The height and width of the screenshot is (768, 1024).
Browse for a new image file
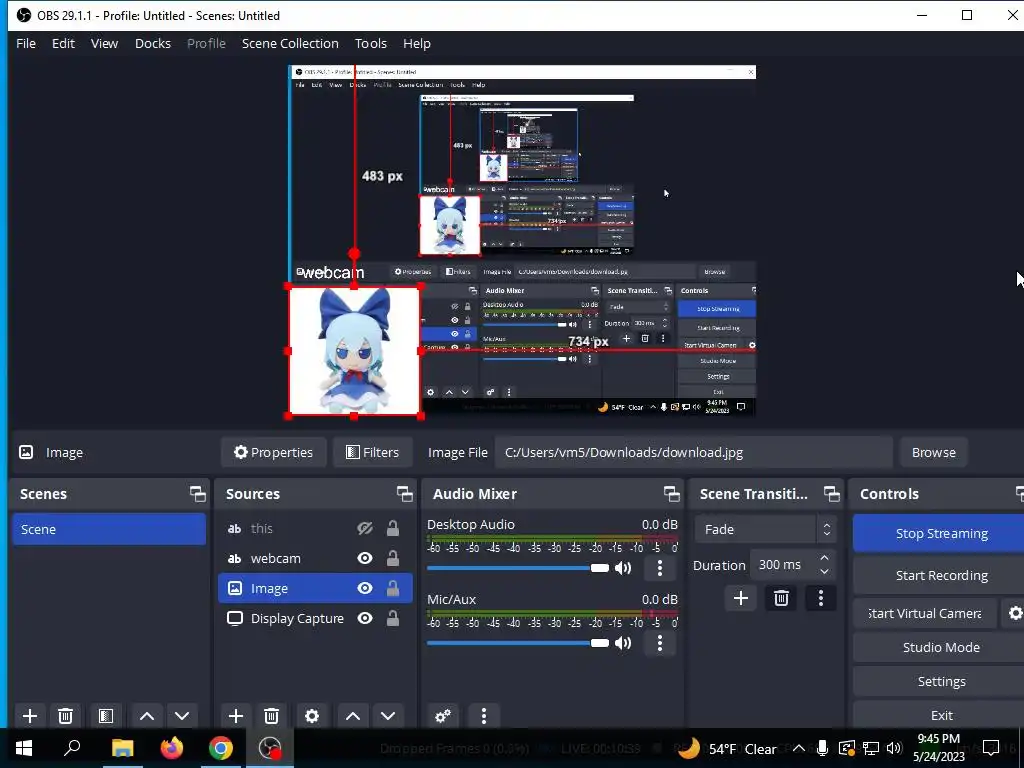point(933,452)
